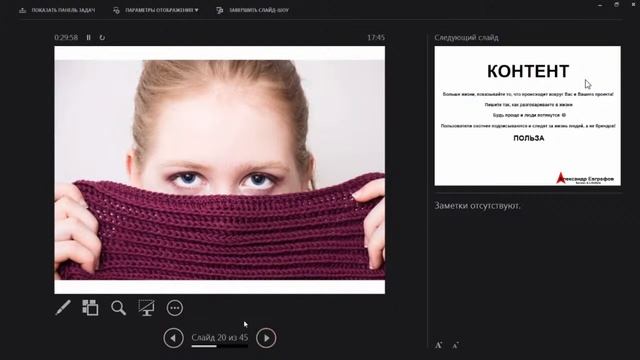Pause the presentation timer
This screenshot has width=640, height=360.
click(89, 38)
